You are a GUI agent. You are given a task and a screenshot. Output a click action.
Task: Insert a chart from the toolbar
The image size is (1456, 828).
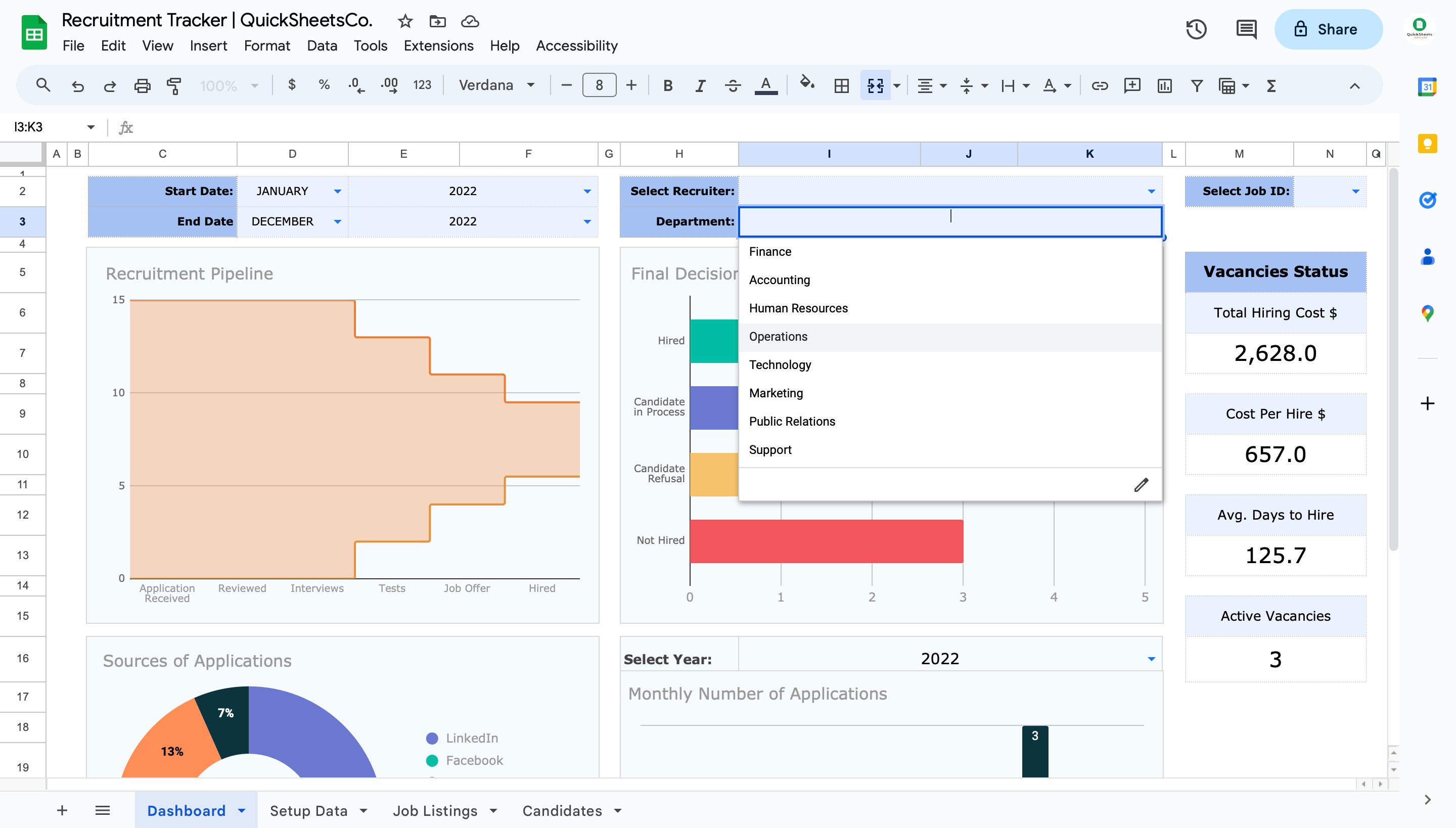1165,85
